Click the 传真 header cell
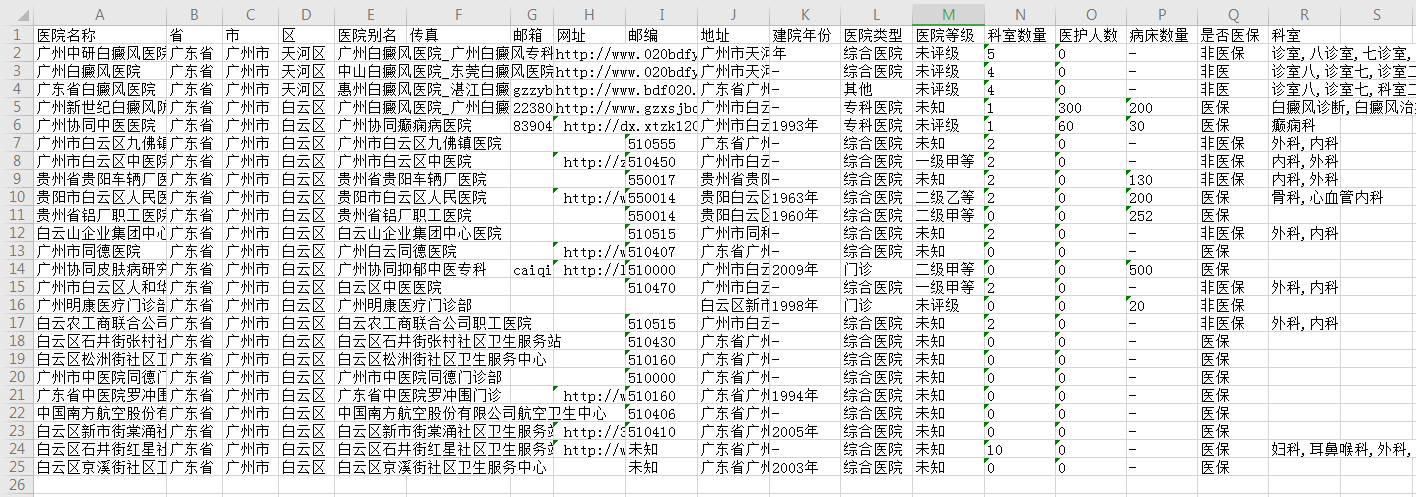 (x=458, y=35)
